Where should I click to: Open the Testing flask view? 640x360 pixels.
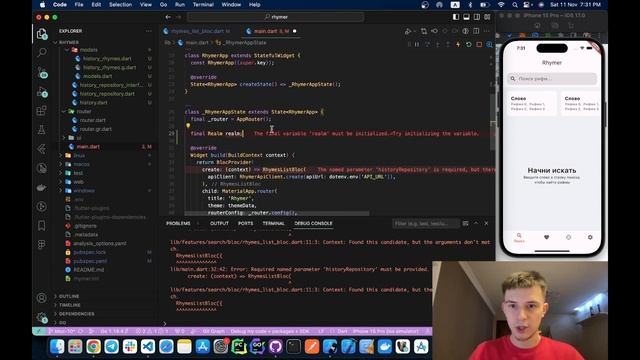coord(42,130)
